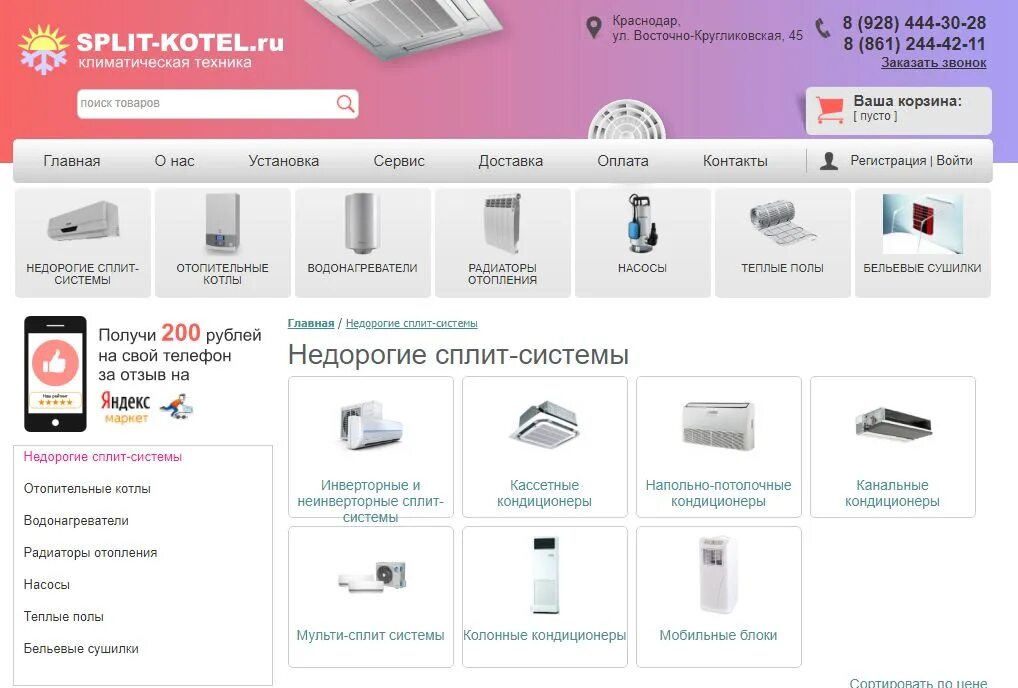Click the Войти login link
The width and height of the screenshot is (1018, 688).
click(954, 160)
